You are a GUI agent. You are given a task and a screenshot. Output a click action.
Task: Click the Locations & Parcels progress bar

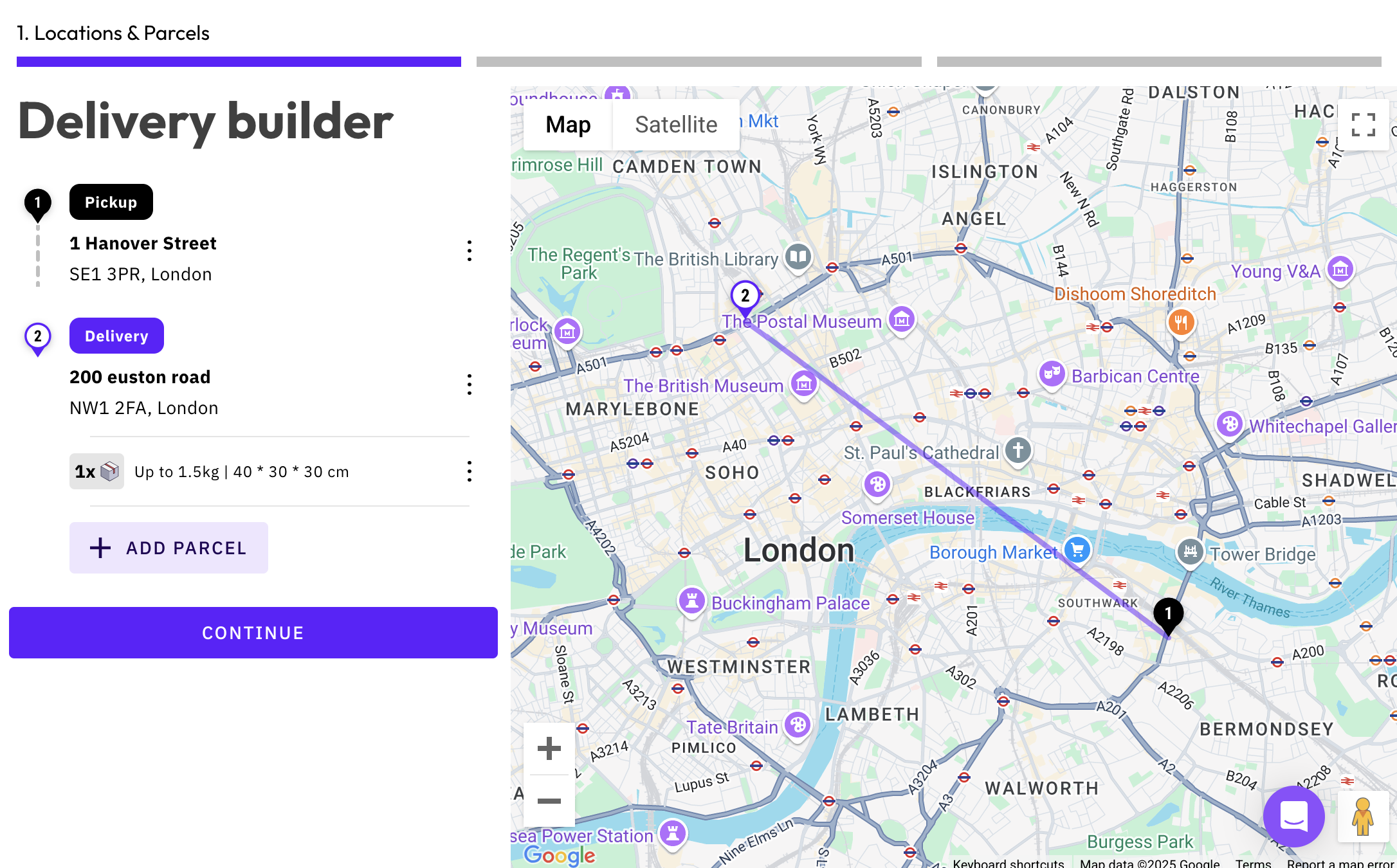[239, 62]
